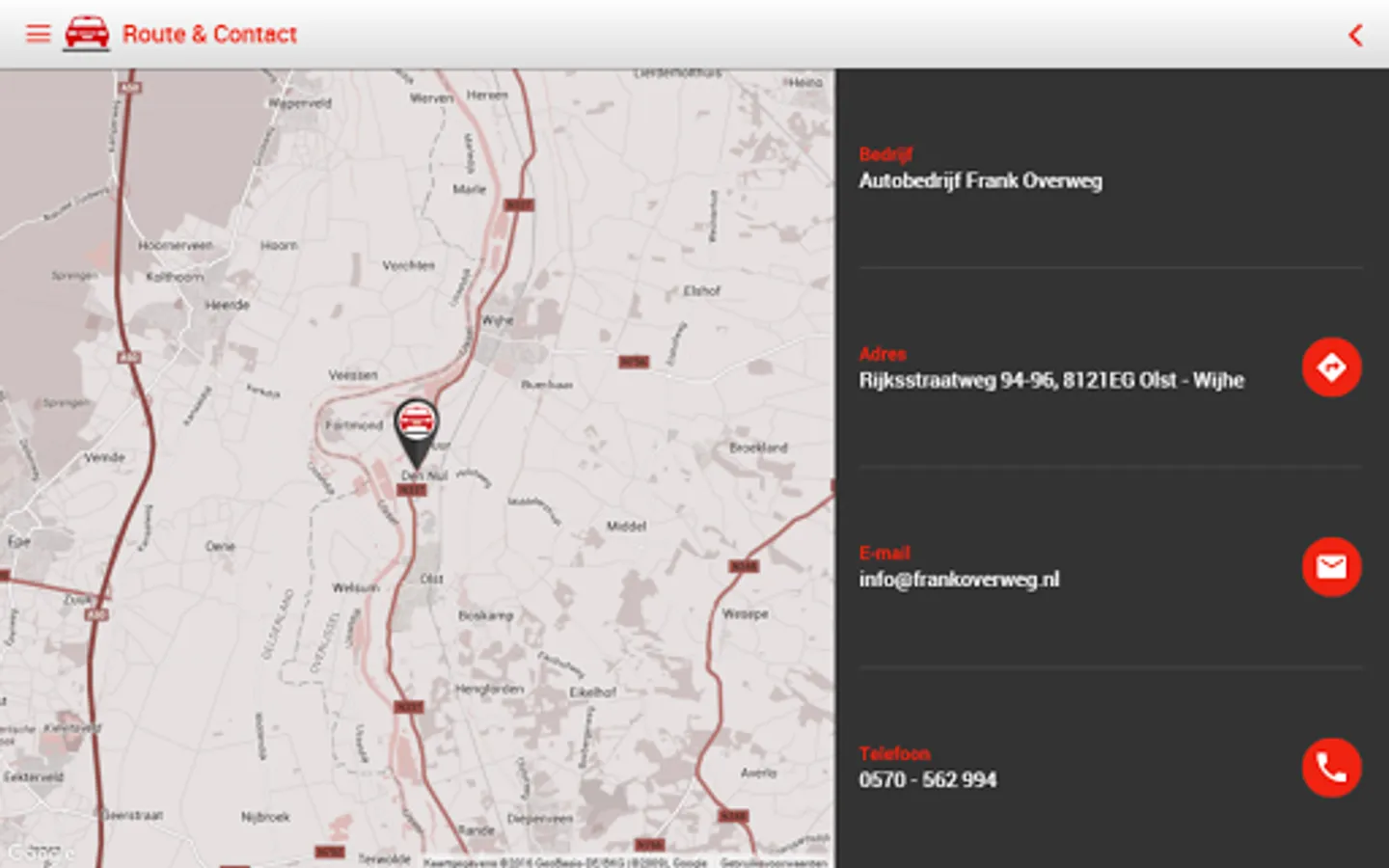The image size is (1389, 868).
Task: Go back with the red chevron arrow
Action: tap(1355, 36)
